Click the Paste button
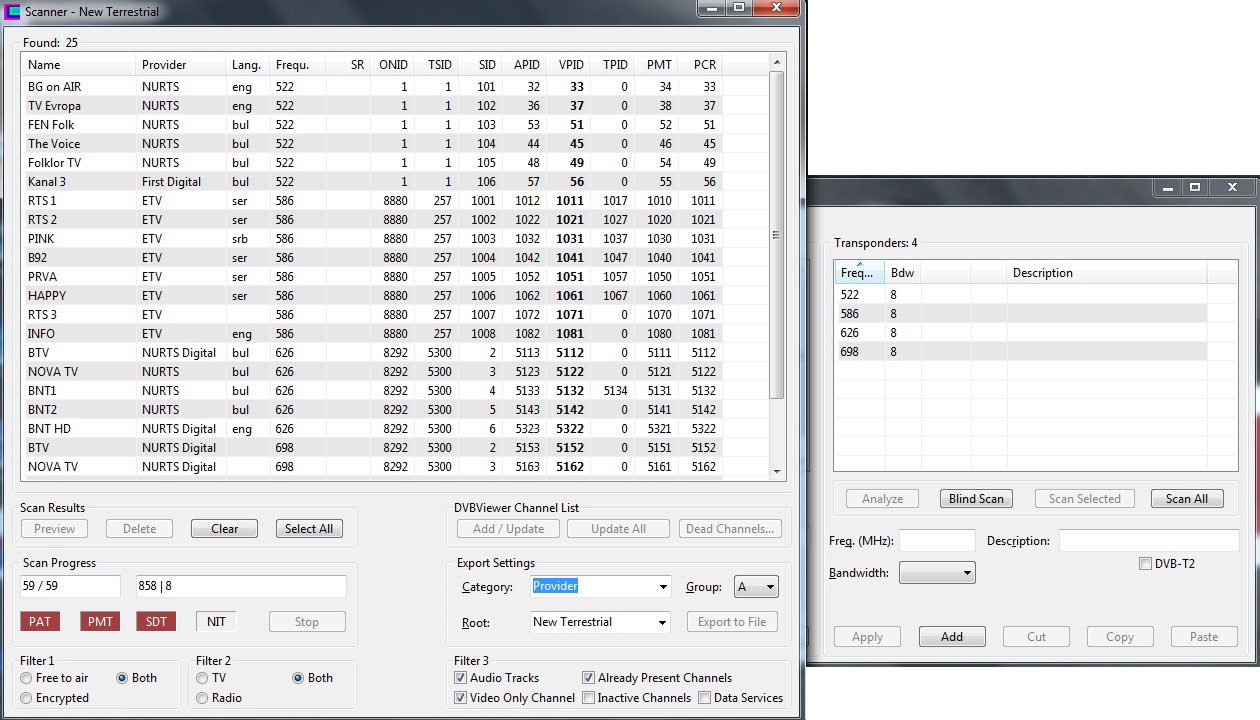 [1204, 637]
